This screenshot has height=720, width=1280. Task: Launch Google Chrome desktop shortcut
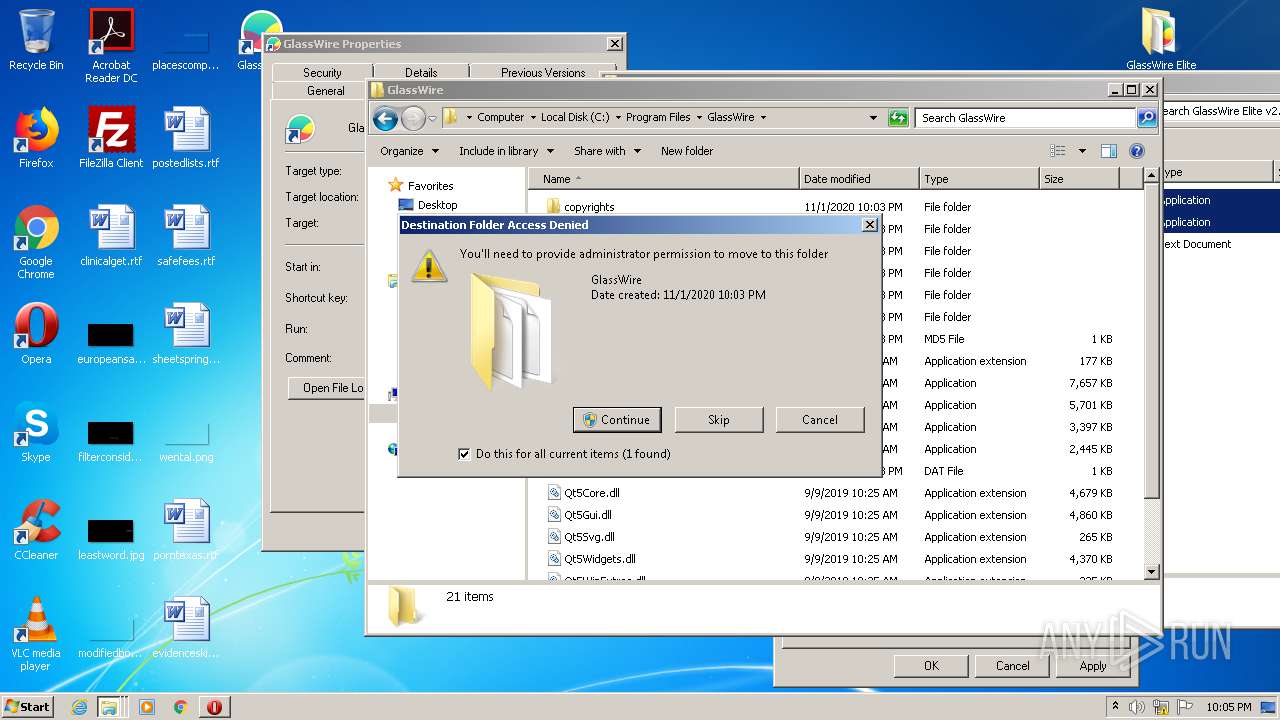coord(36,242)
